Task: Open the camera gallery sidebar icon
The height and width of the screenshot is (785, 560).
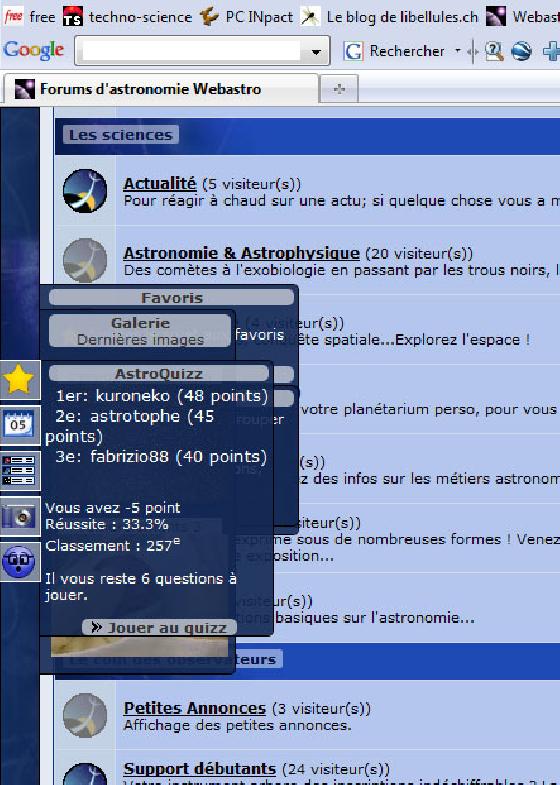Action: [20, 516]
